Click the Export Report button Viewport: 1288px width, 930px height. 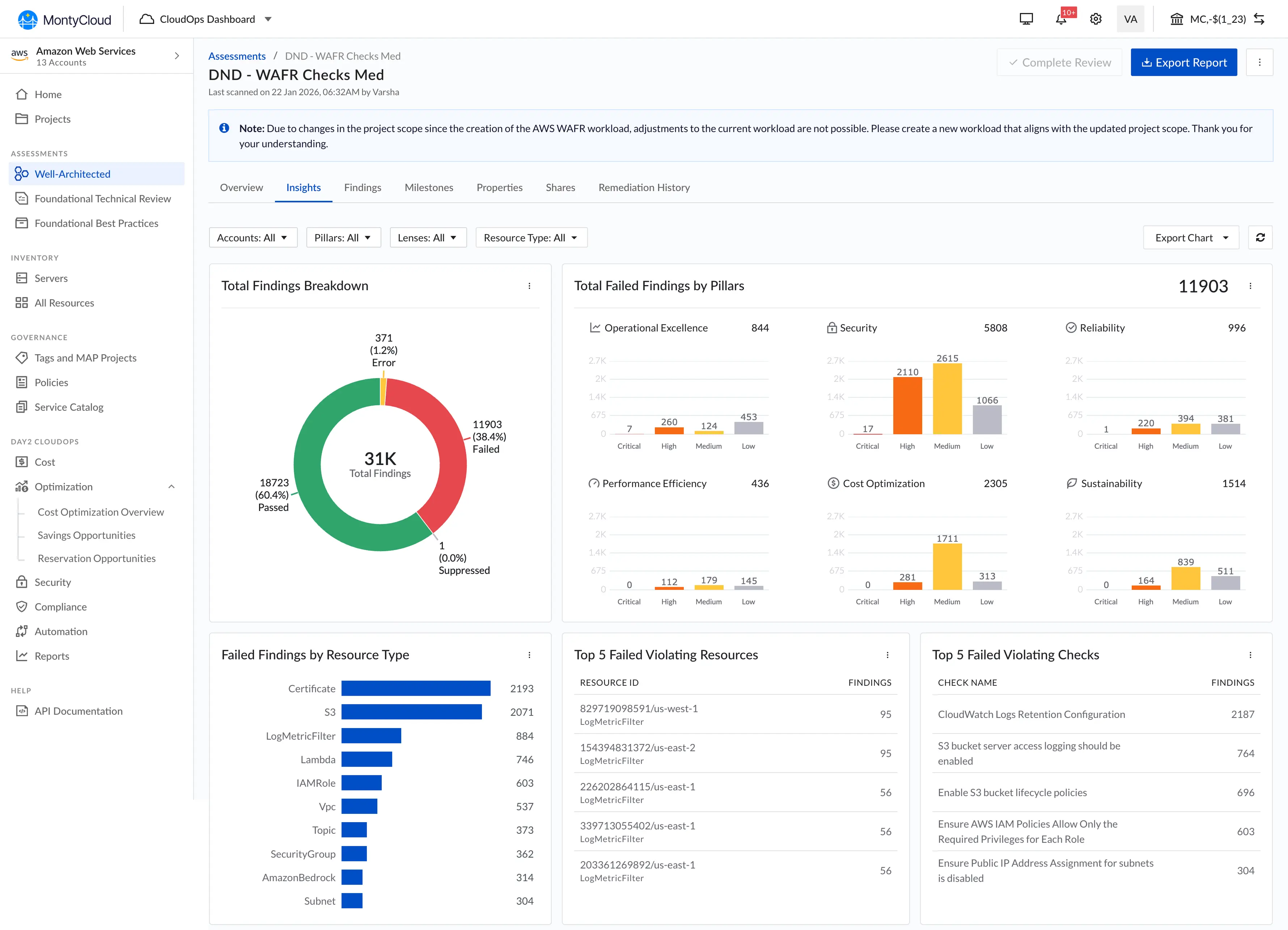tap(1183, 63)
